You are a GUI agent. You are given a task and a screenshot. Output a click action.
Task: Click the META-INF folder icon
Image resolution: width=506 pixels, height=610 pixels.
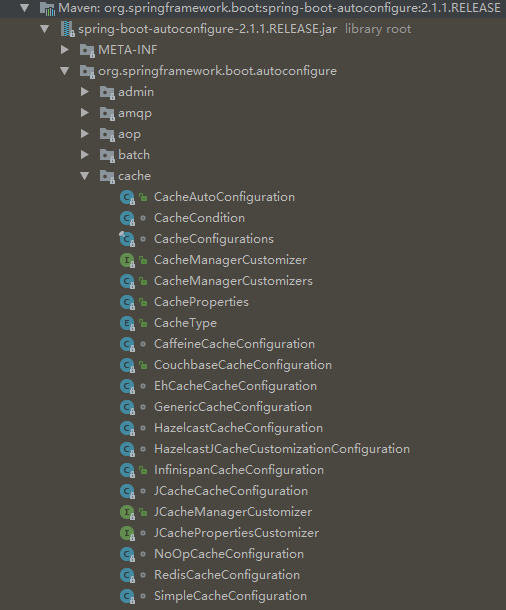pos(87,50)
